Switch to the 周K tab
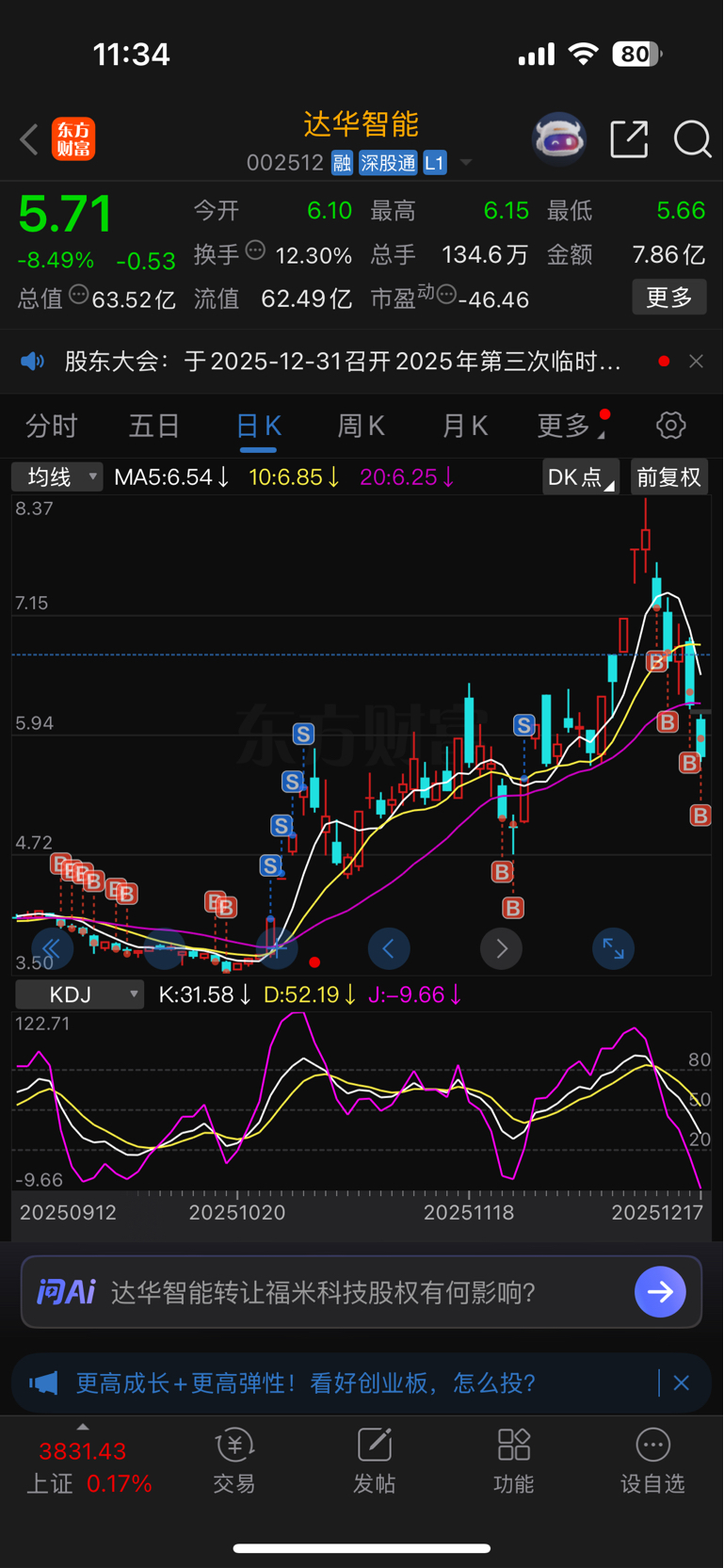The height and width of the screenshot is (1568, 724). (362, 426)
